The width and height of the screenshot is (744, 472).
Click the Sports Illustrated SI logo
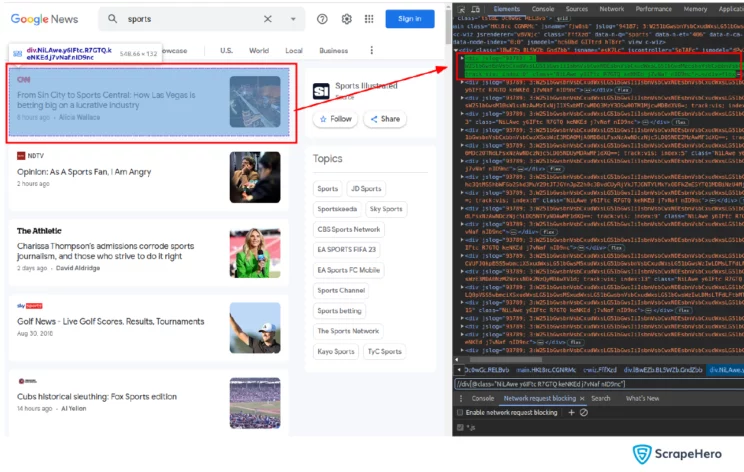click(x=321, y=91)
